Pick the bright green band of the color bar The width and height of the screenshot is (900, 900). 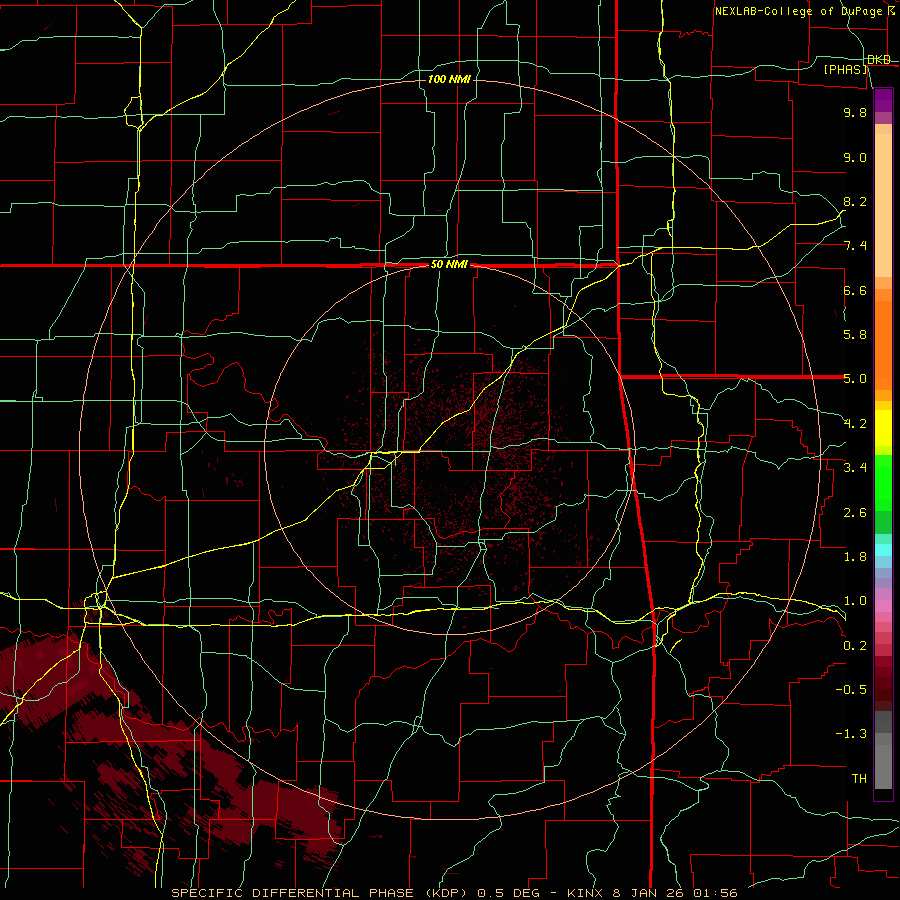coord(883,481)
